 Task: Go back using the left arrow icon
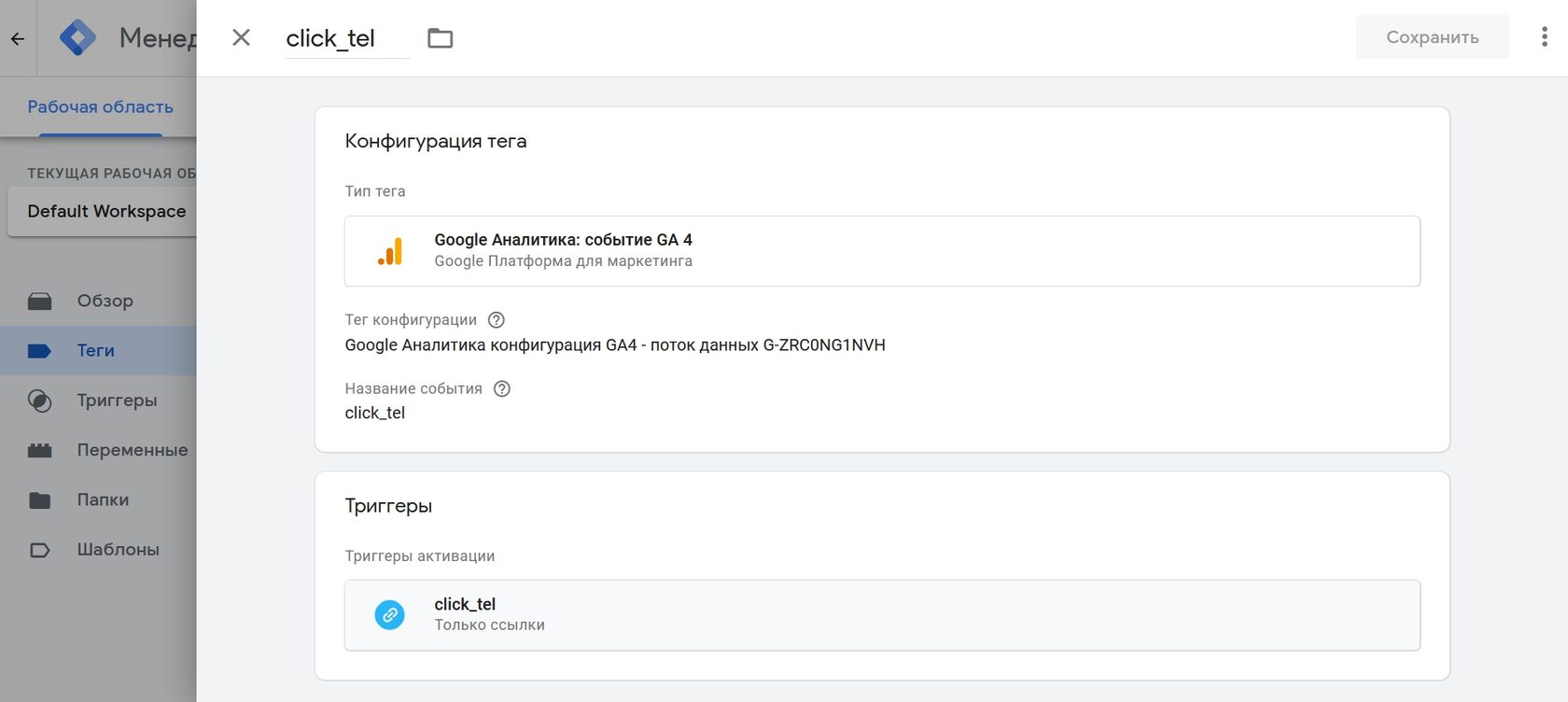pos(17,39)
